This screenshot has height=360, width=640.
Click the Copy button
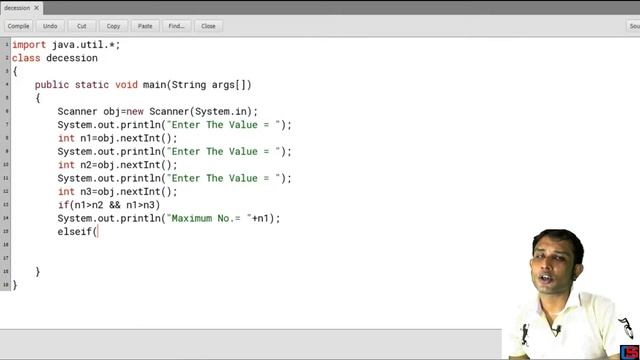[113, 26]
